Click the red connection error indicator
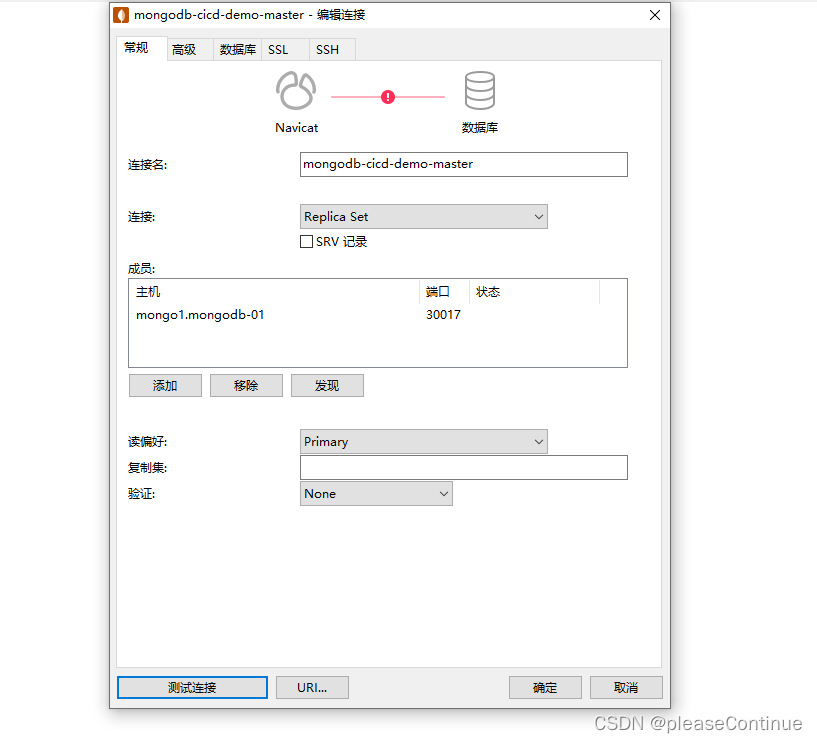This screenshot has height=743, width=817. pyautogui.click(x=388, y=96)
